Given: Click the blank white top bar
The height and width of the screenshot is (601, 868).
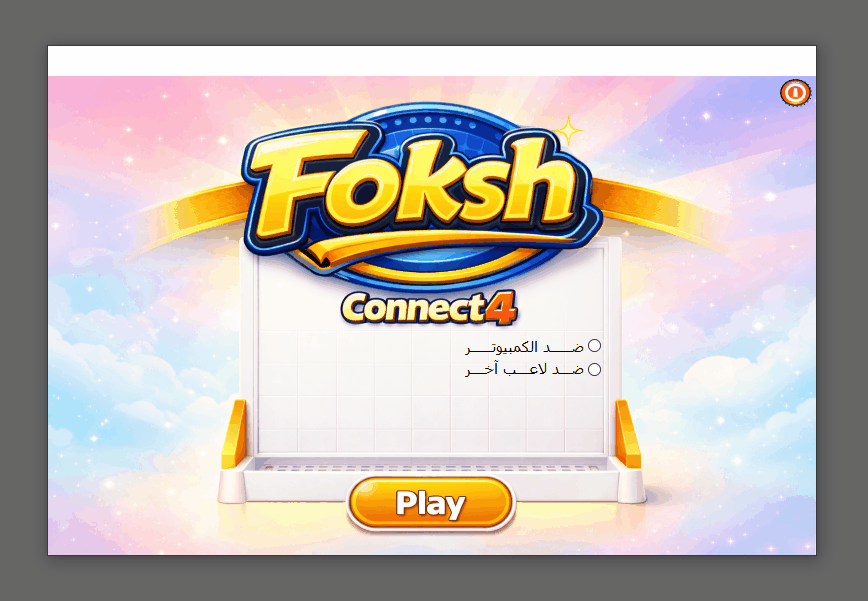Looking at the screenshot, I should 432,61.
